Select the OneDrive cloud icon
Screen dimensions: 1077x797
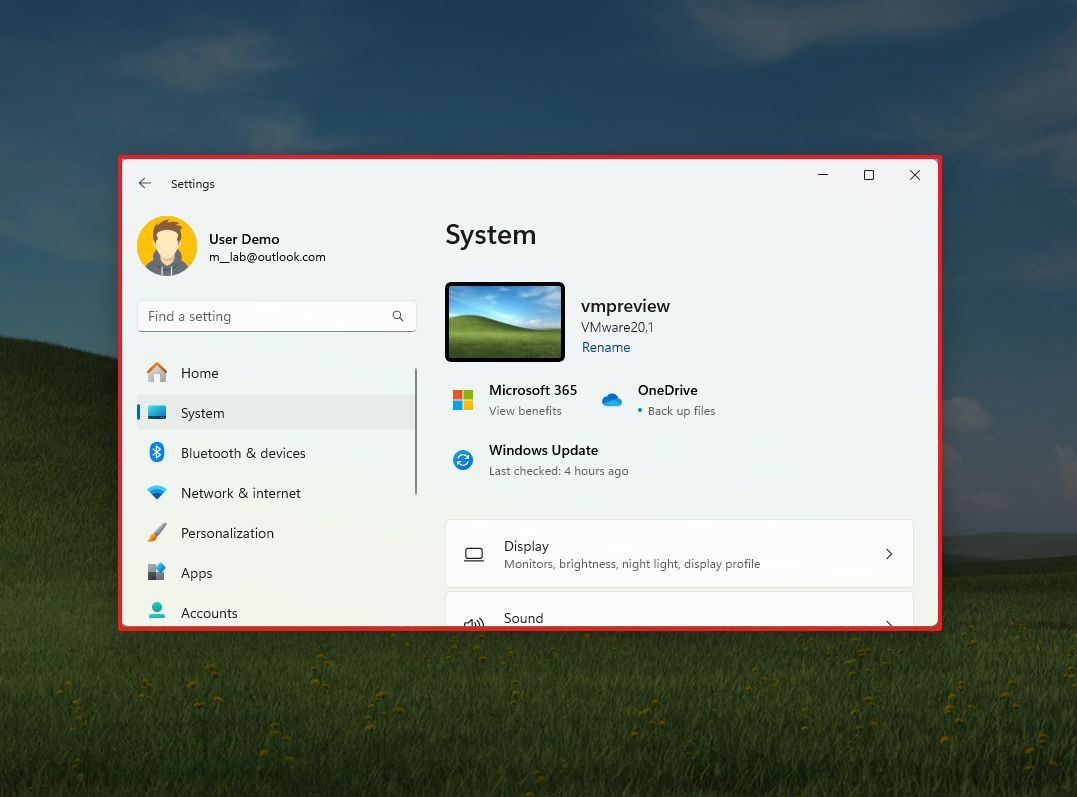(612, 398)
